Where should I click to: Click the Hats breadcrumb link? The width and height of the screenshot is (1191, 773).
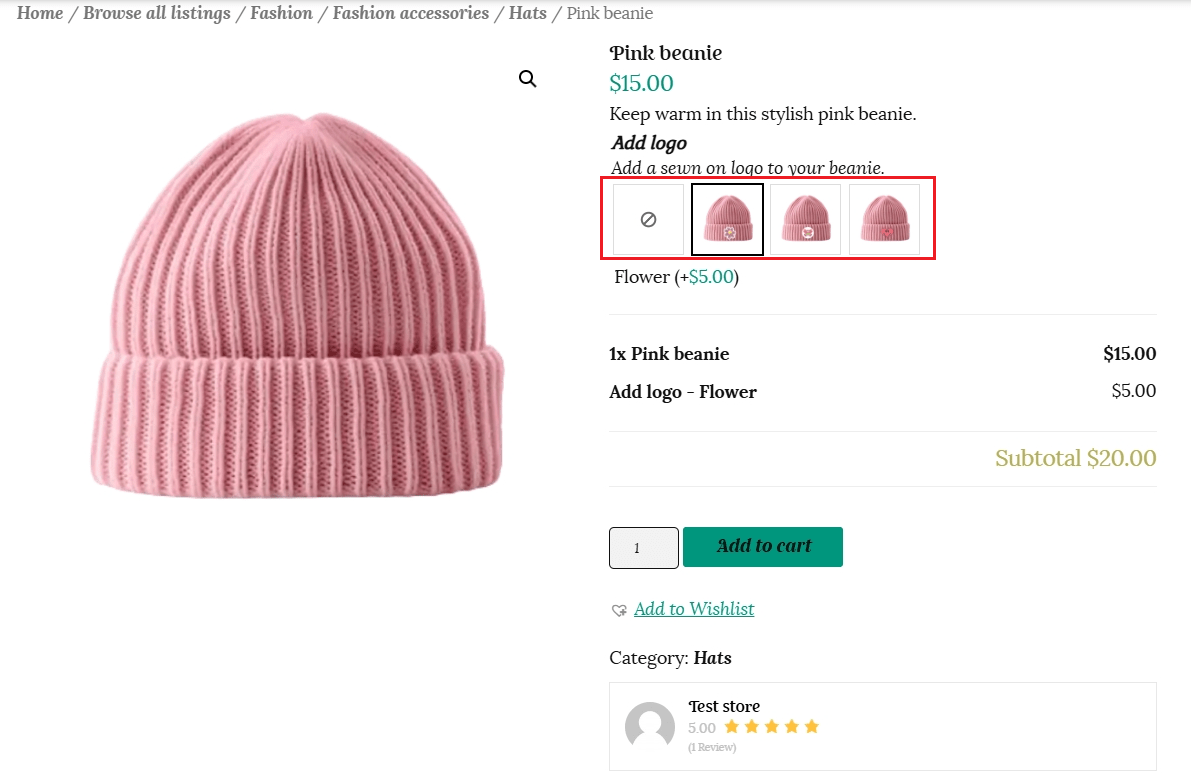tap(528, 13)
